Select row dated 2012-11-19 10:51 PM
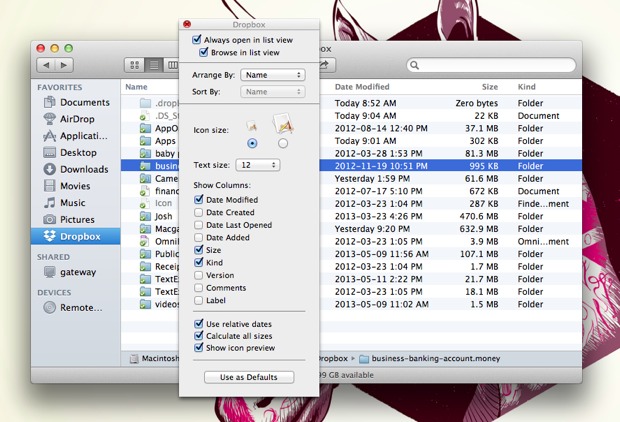Screen dimensions: 620x422 click(351, 166)
